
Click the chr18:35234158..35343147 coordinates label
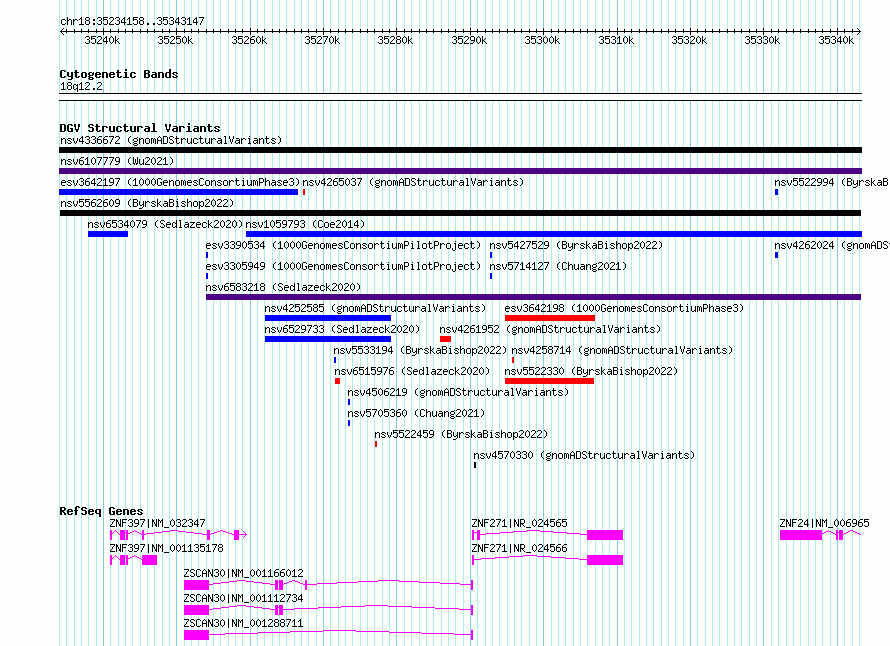[x=132, y=21]
